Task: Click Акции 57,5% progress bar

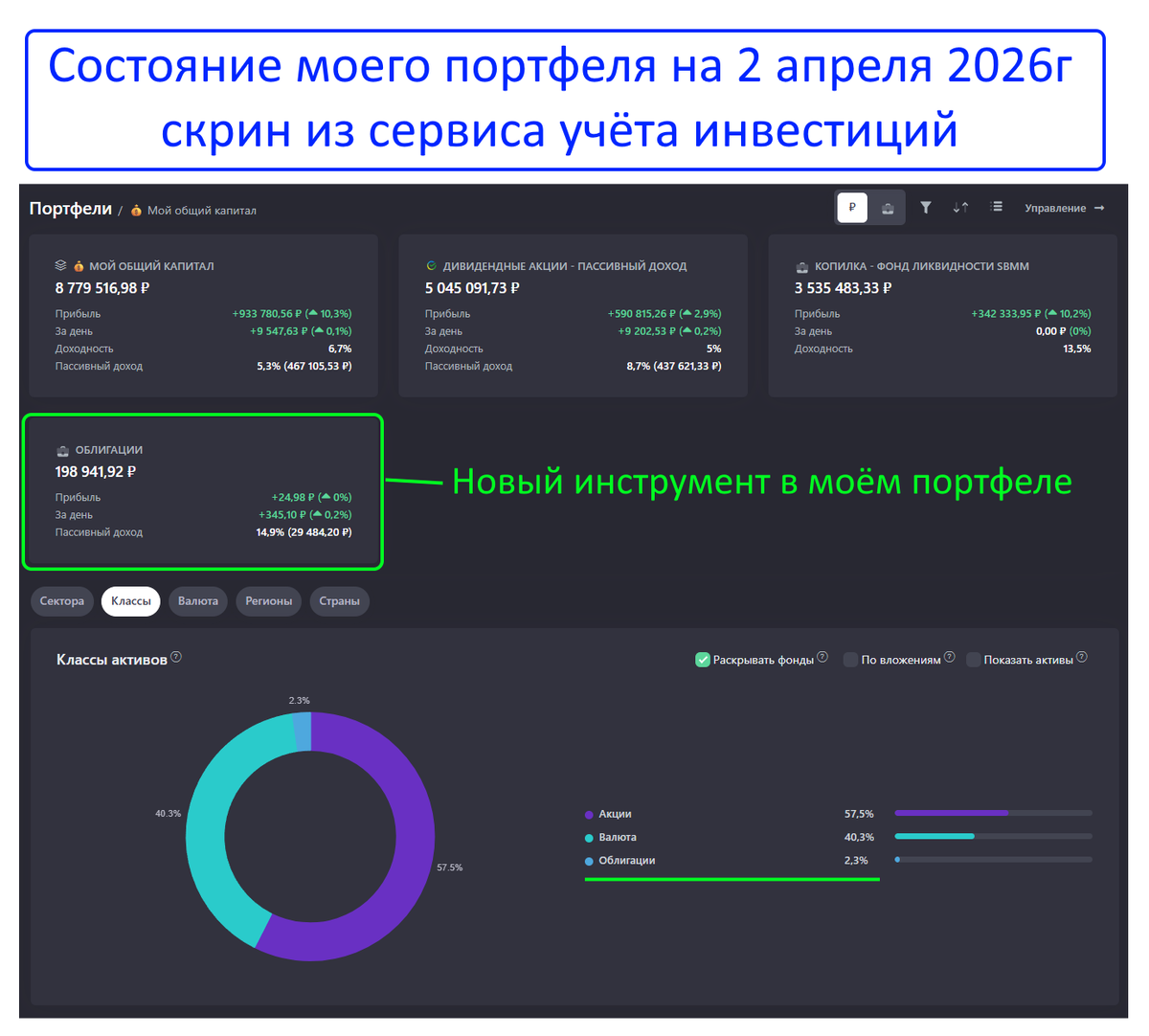Action: tap(993, 813)
